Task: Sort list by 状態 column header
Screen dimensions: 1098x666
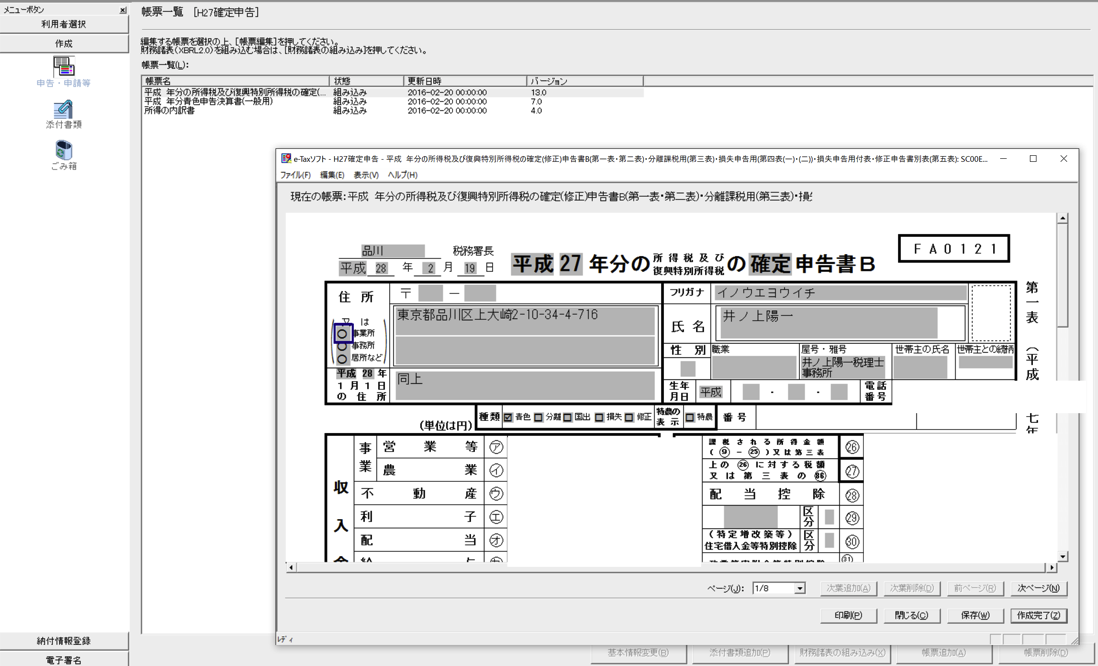Action: point(367,81)
